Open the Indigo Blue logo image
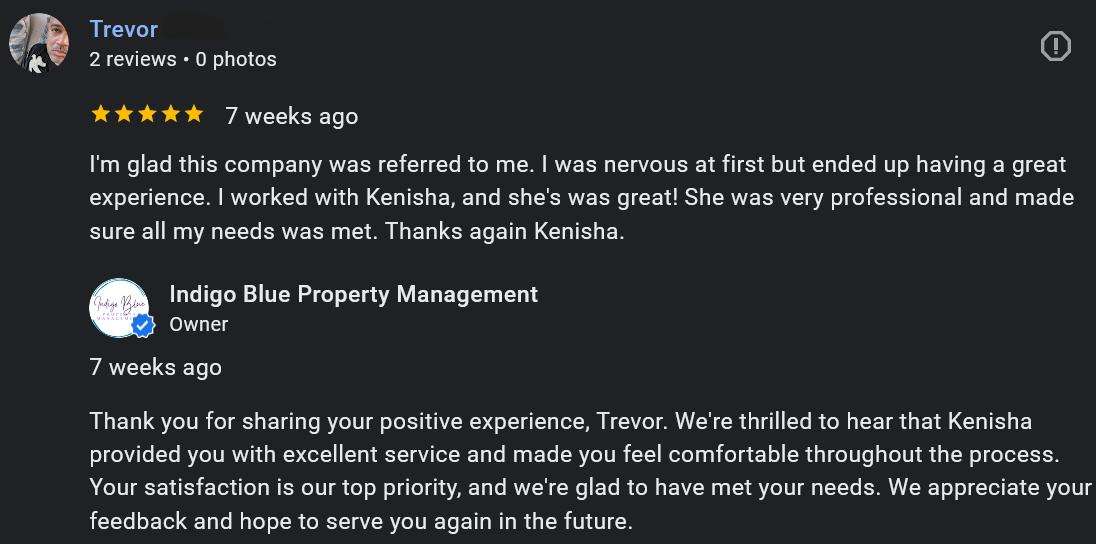This screenshot has width=1096, height=544. (116, 306)
